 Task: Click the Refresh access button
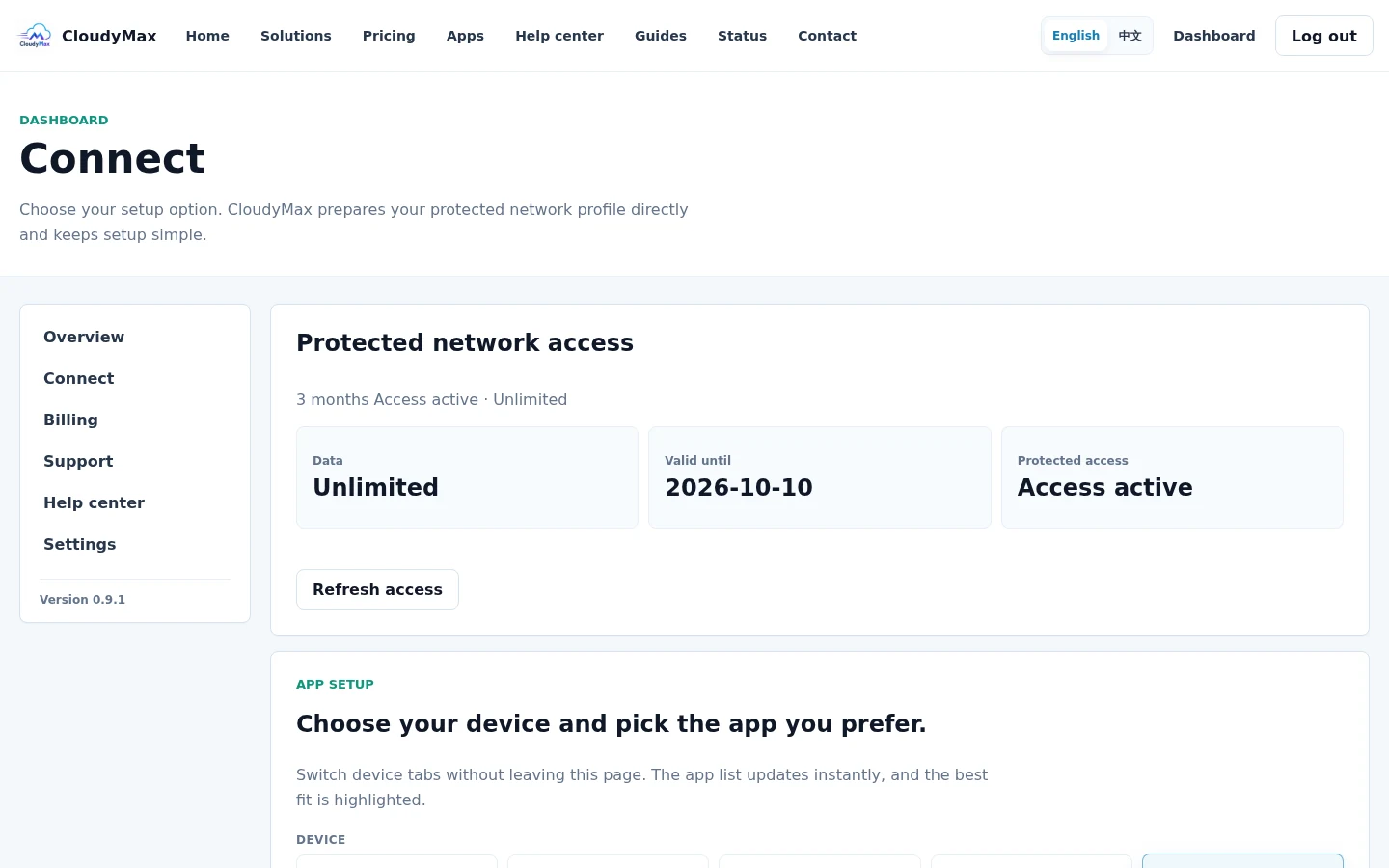tap(377, 589)
